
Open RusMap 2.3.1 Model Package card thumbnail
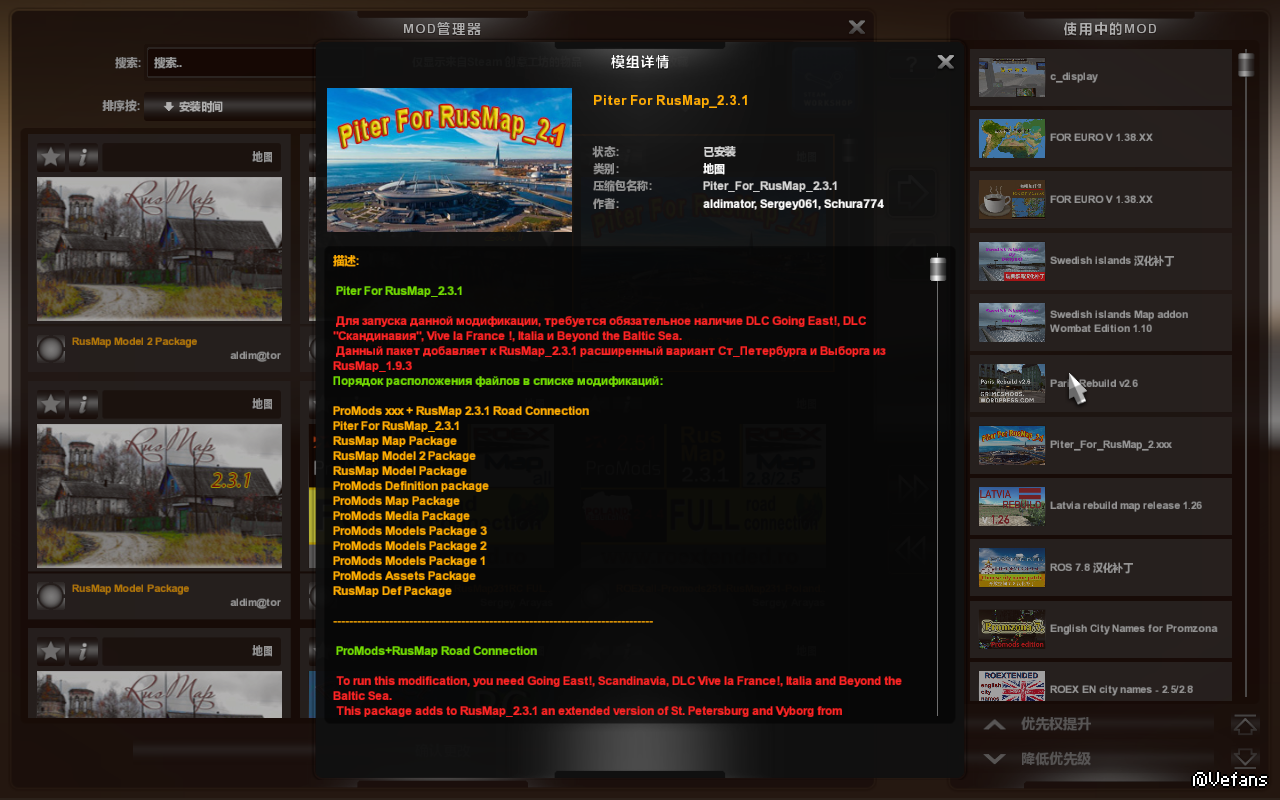(x=159, y=496)
